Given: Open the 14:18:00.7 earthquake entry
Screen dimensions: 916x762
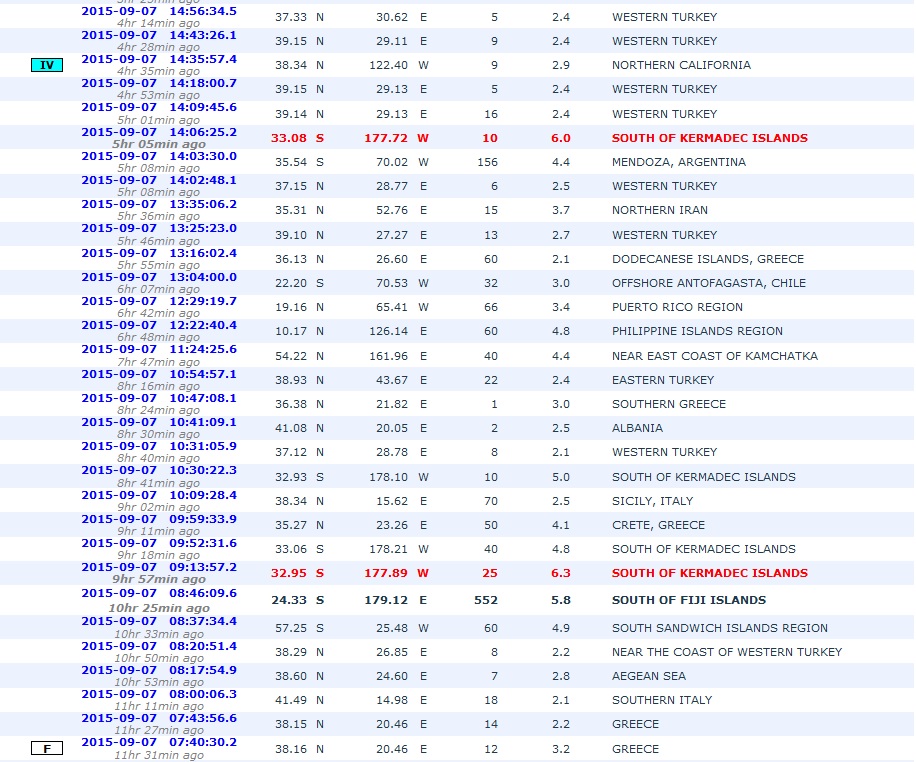Looking at the screenshot, I should (x=159, y=83).
